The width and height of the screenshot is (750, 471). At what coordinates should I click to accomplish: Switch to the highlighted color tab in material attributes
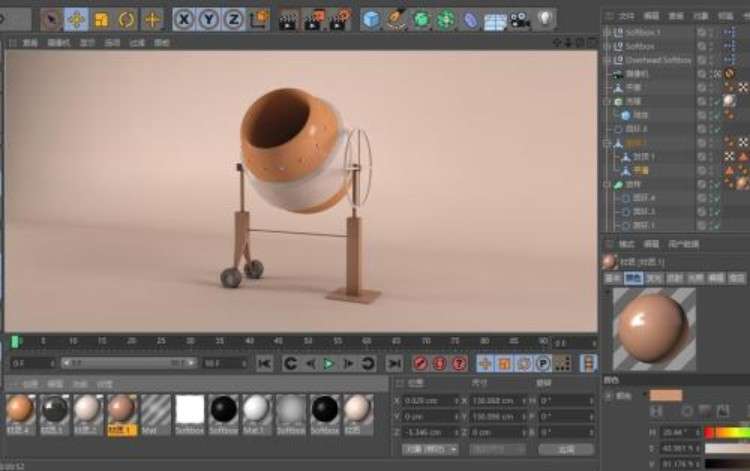tap(633, 277)
